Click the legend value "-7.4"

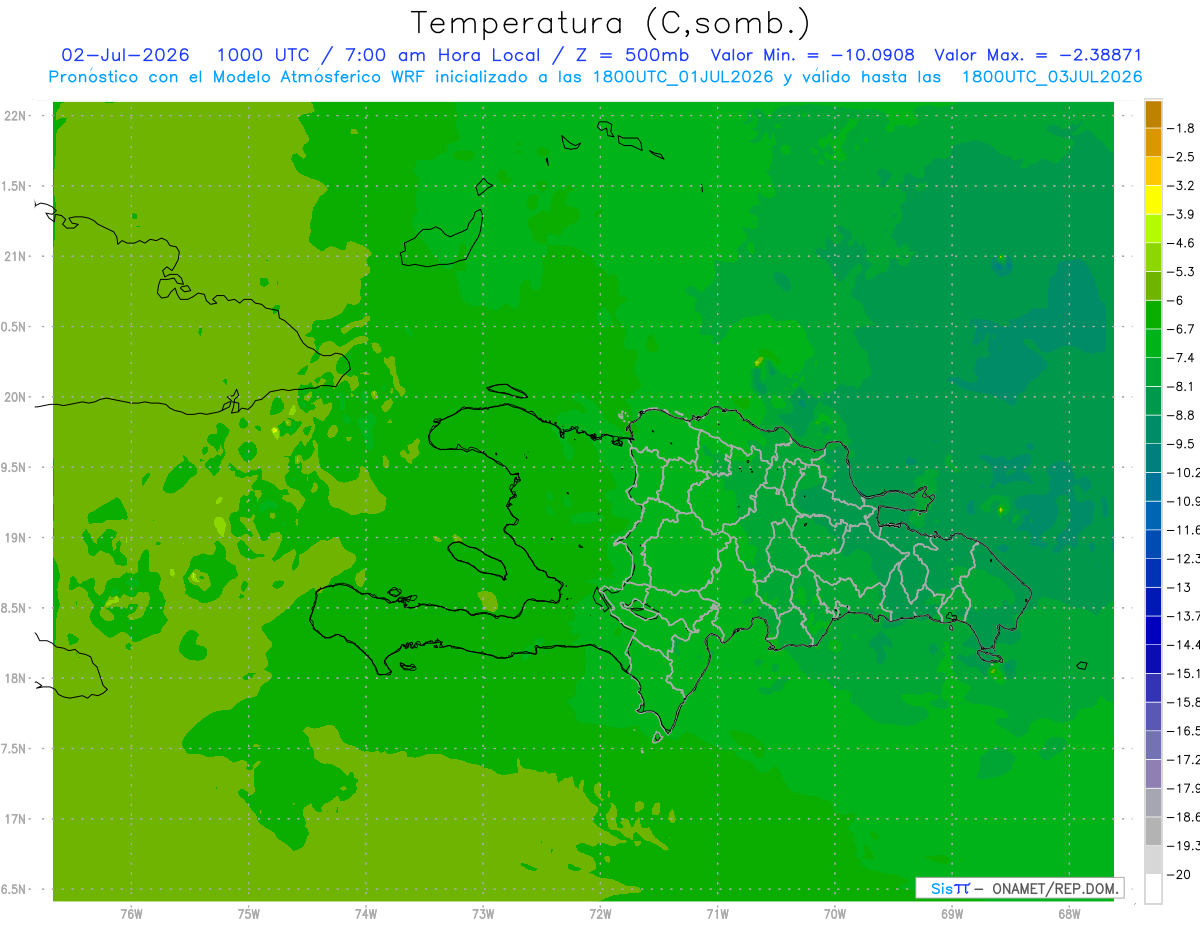[x=1183, y=358]
